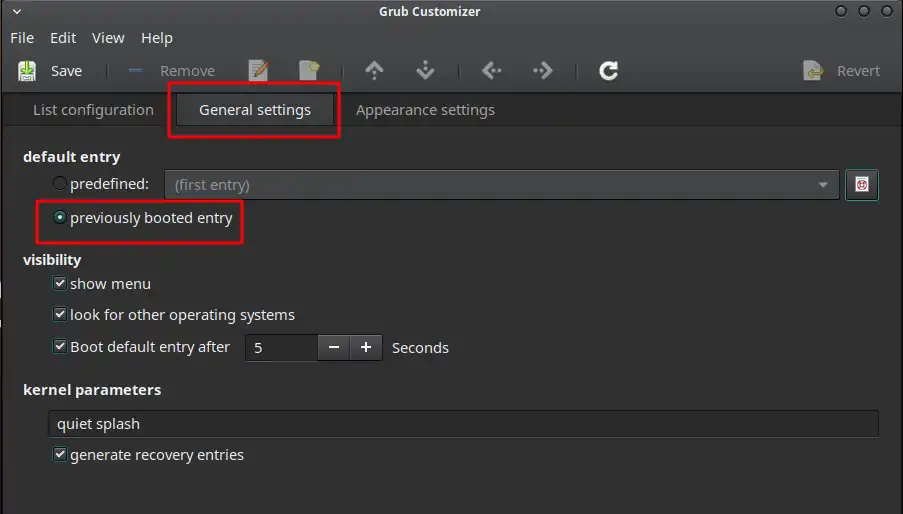Click the Revert text label

pyautogui.click(x=858, y=71)
